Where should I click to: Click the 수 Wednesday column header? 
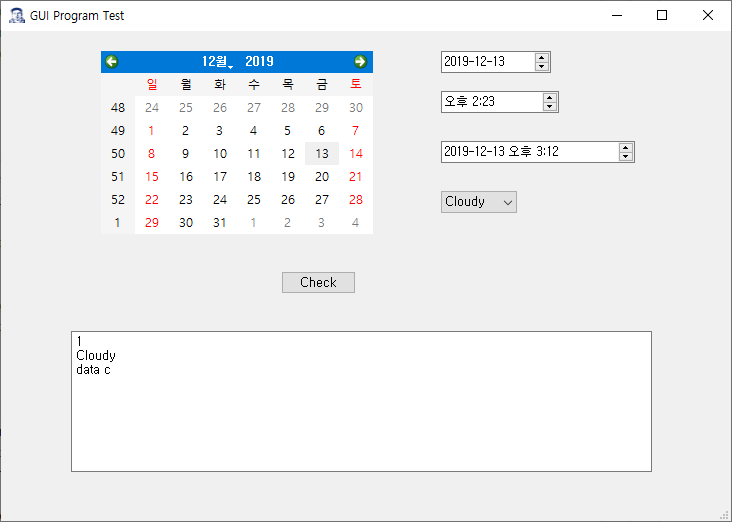[253, 85]
